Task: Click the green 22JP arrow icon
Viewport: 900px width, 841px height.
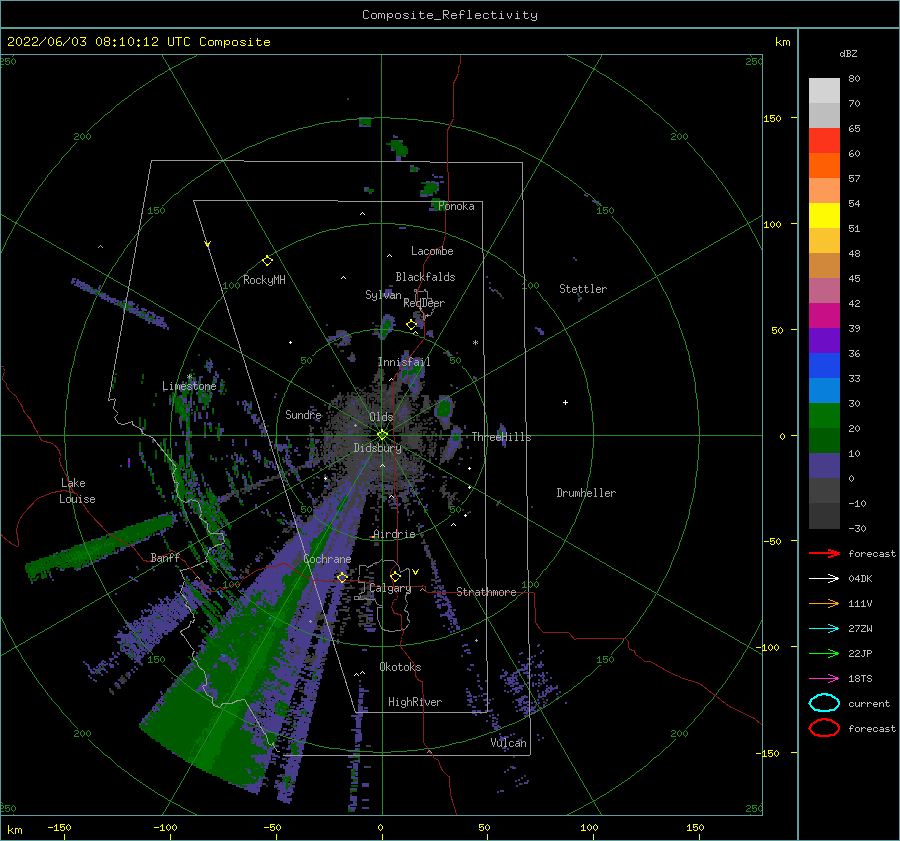Action: 824,653
